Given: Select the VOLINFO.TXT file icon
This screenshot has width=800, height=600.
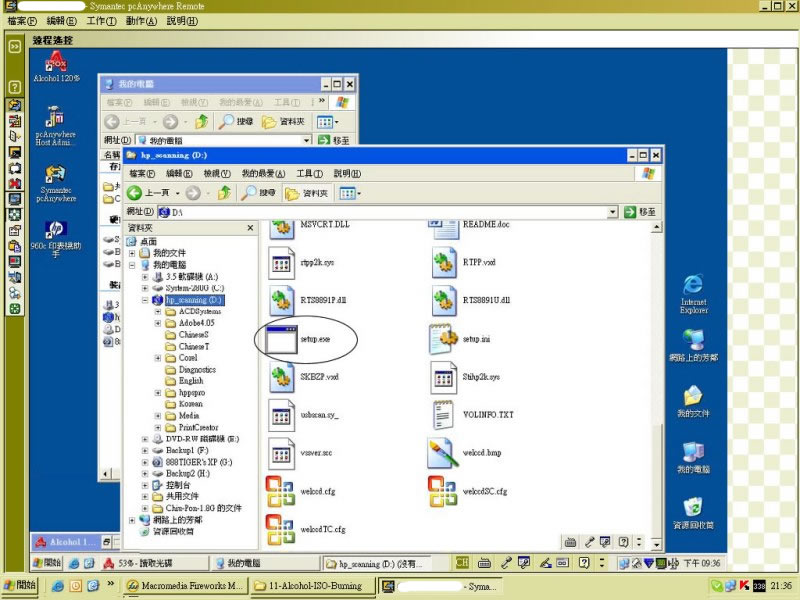Looking at the screenshot, I should point(443,415).
